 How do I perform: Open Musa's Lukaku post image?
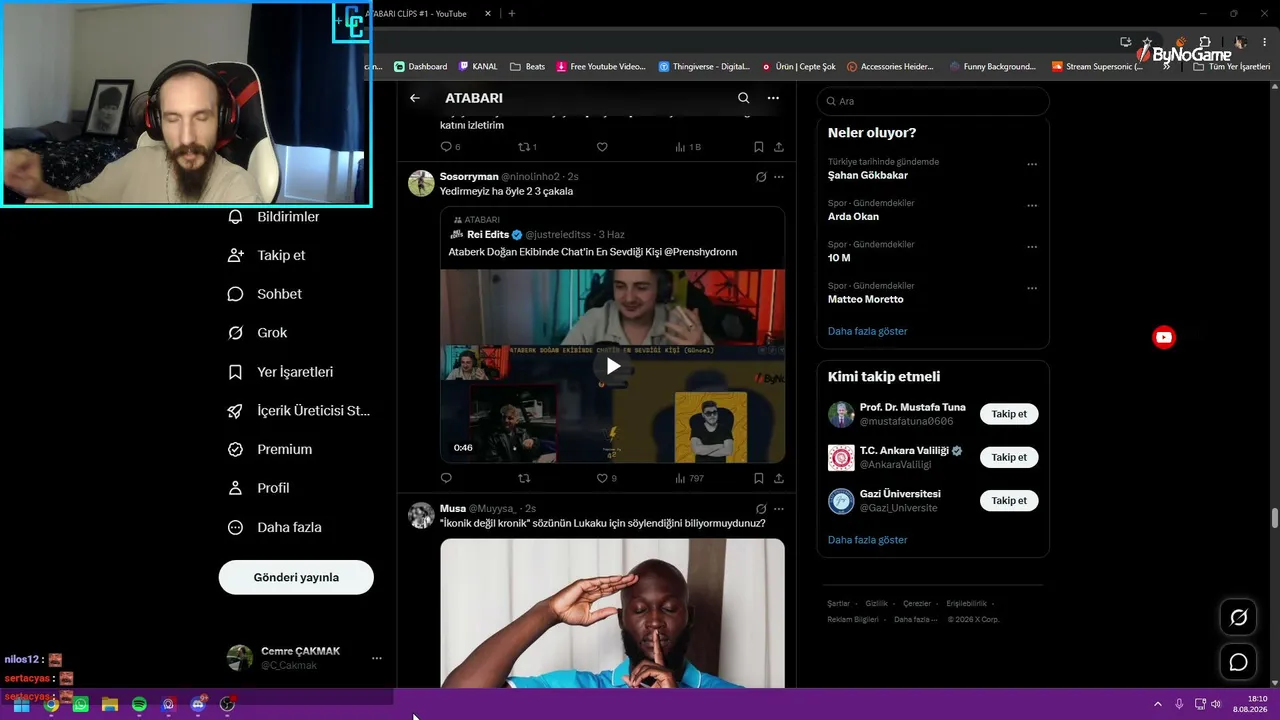[612, 613]
